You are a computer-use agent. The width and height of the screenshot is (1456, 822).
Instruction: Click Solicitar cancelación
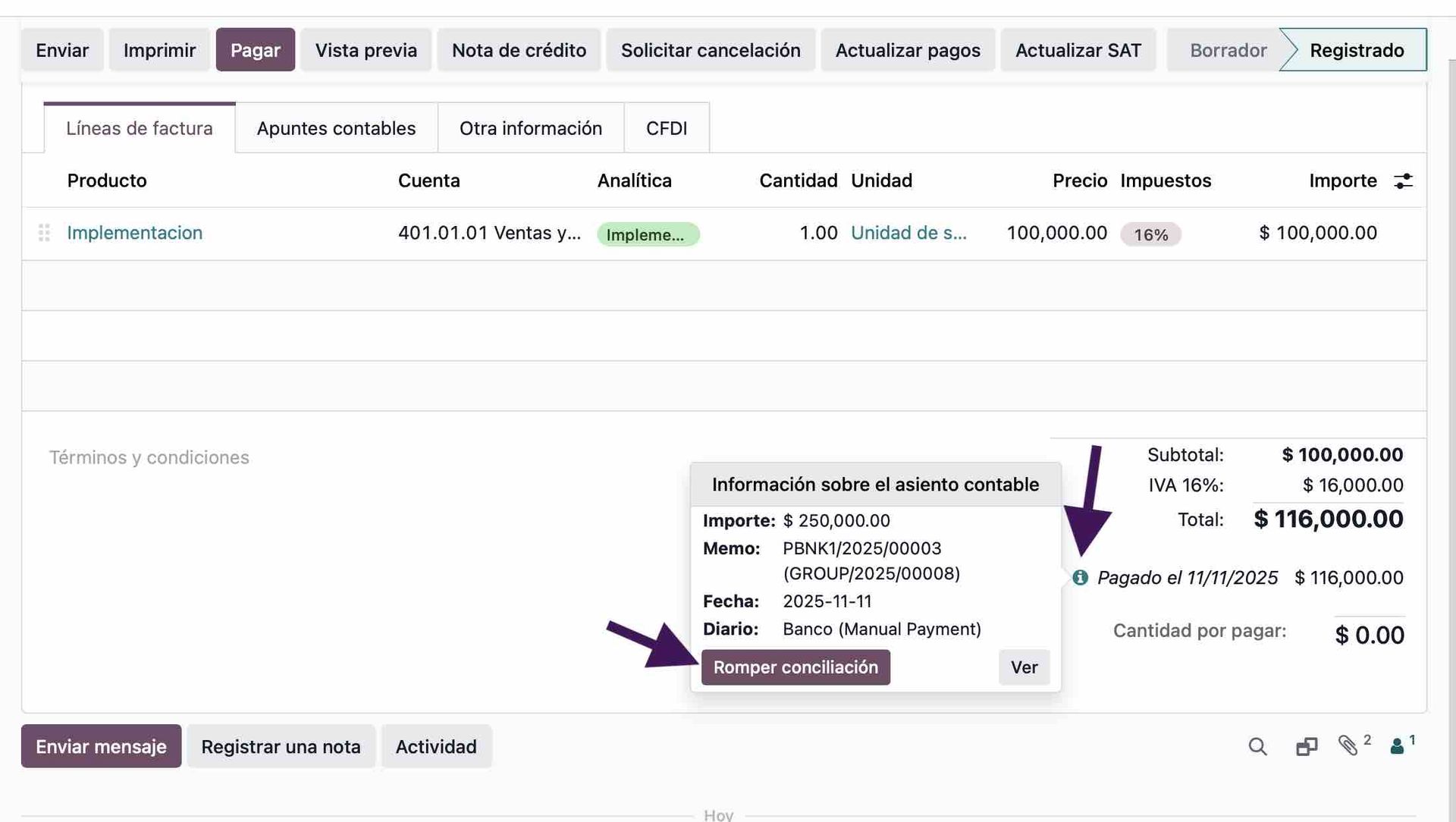point(711,49)
